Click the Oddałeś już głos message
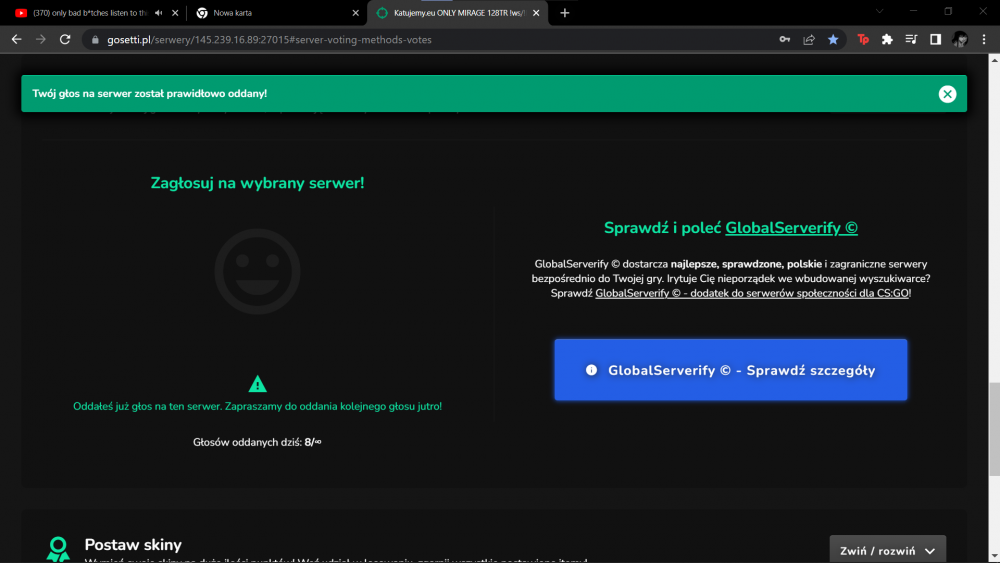This screenshot has height=563, width=1000. click(x=257, y=406)
